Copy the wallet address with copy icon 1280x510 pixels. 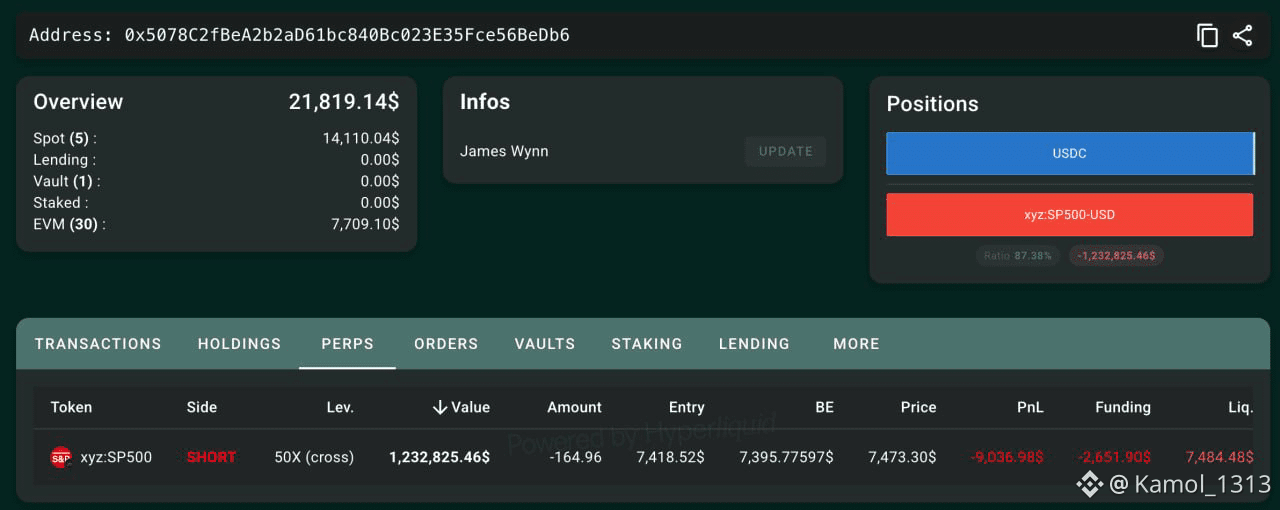click(1207, 36)
